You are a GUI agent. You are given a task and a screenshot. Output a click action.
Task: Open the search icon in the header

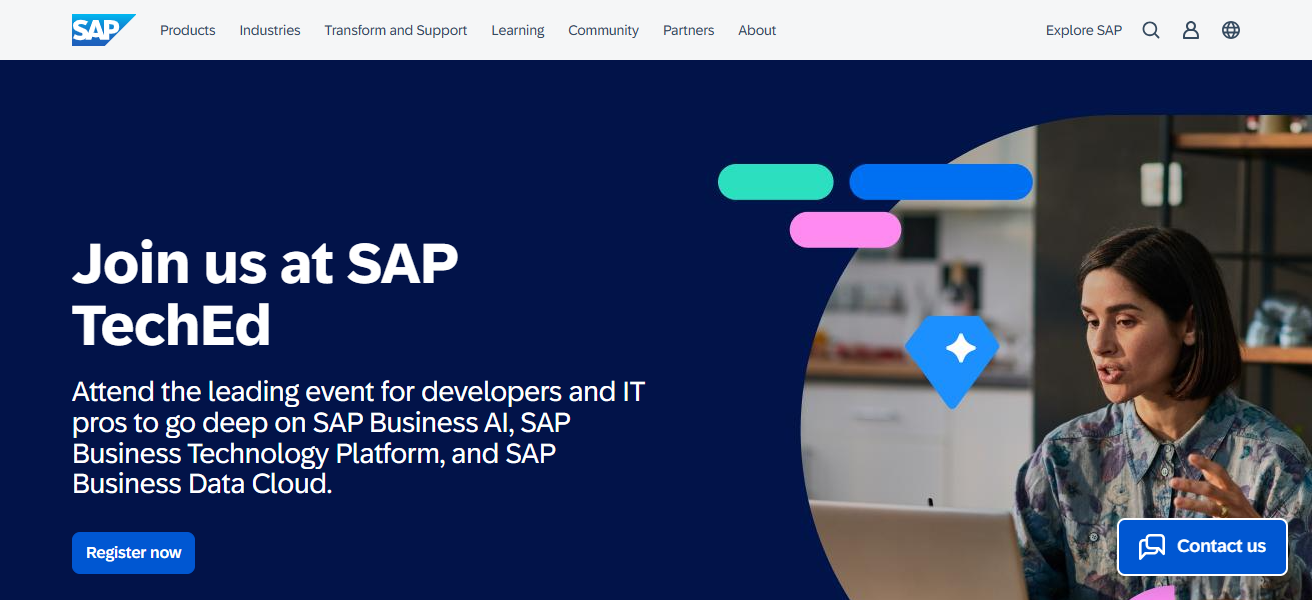coord(1150,30)
